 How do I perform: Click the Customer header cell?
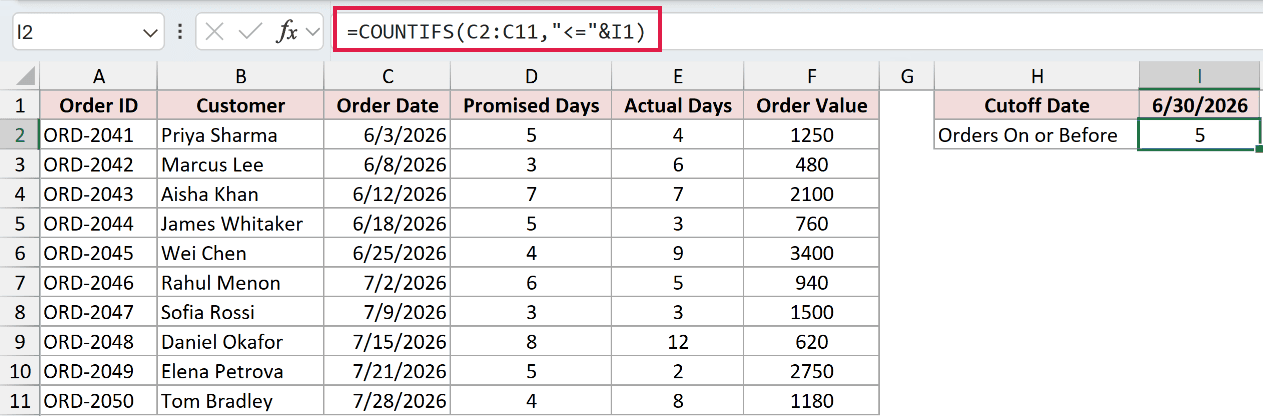click(241, 106)
